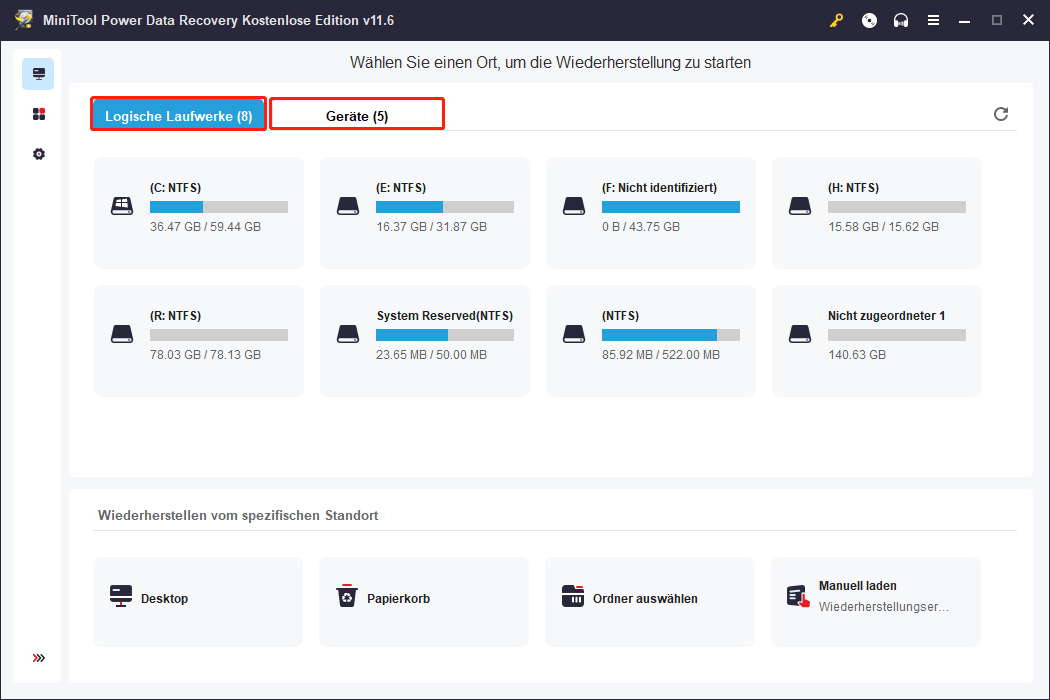Click the C: drive usage bar
Viewport: 1050px width, 700px height.
click(219, 207)
